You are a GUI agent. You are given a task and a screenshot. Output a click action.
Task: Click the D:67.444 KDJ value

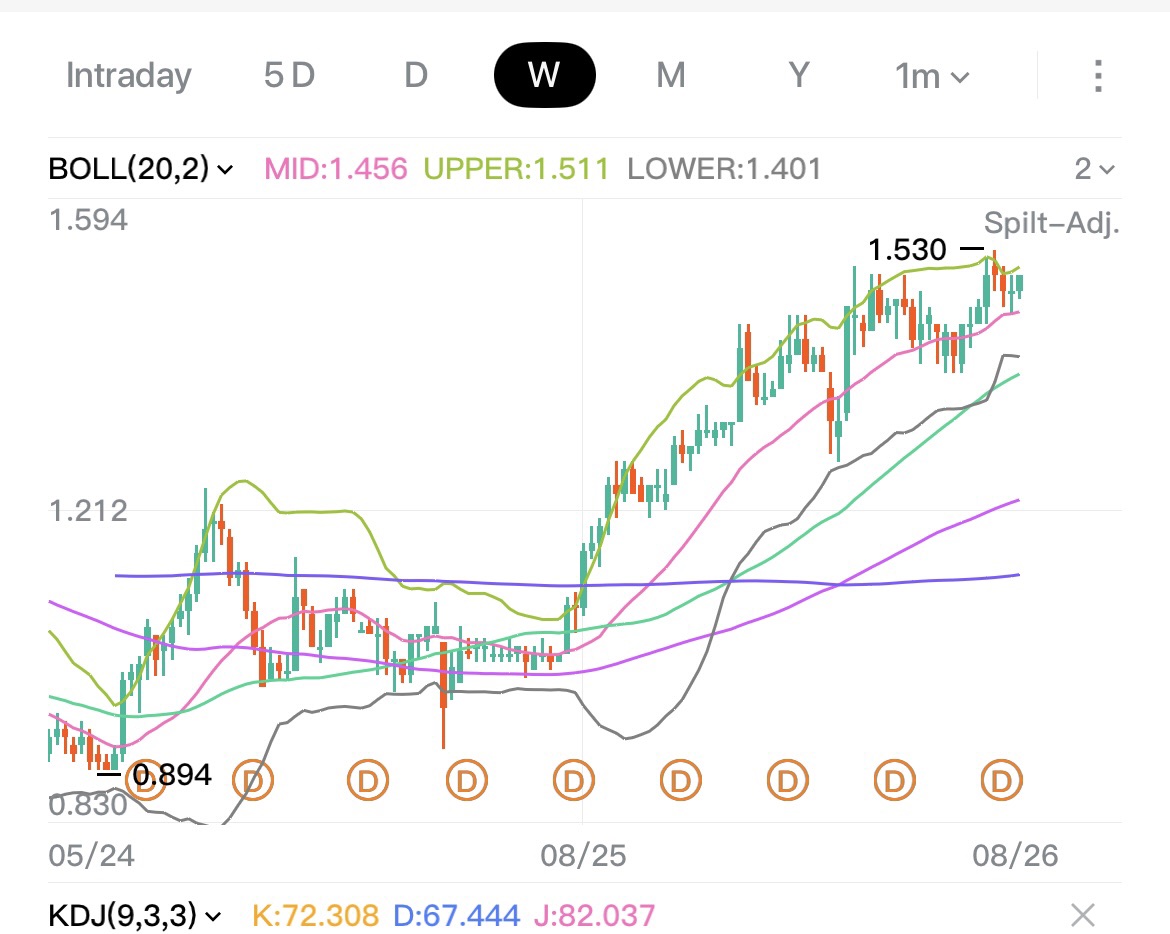pyautogui.click(x=456, y=915)
